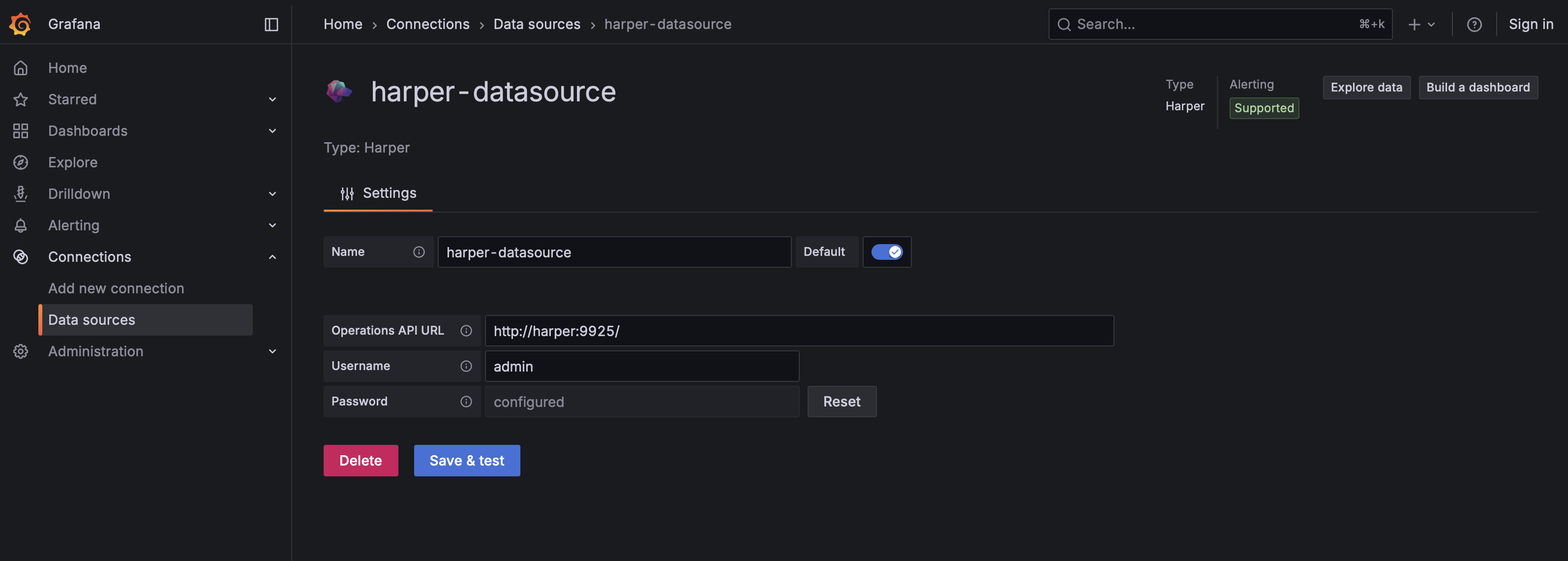Click the Explore compass icon
Viewport: 1568px width, 561px height.
21,162
